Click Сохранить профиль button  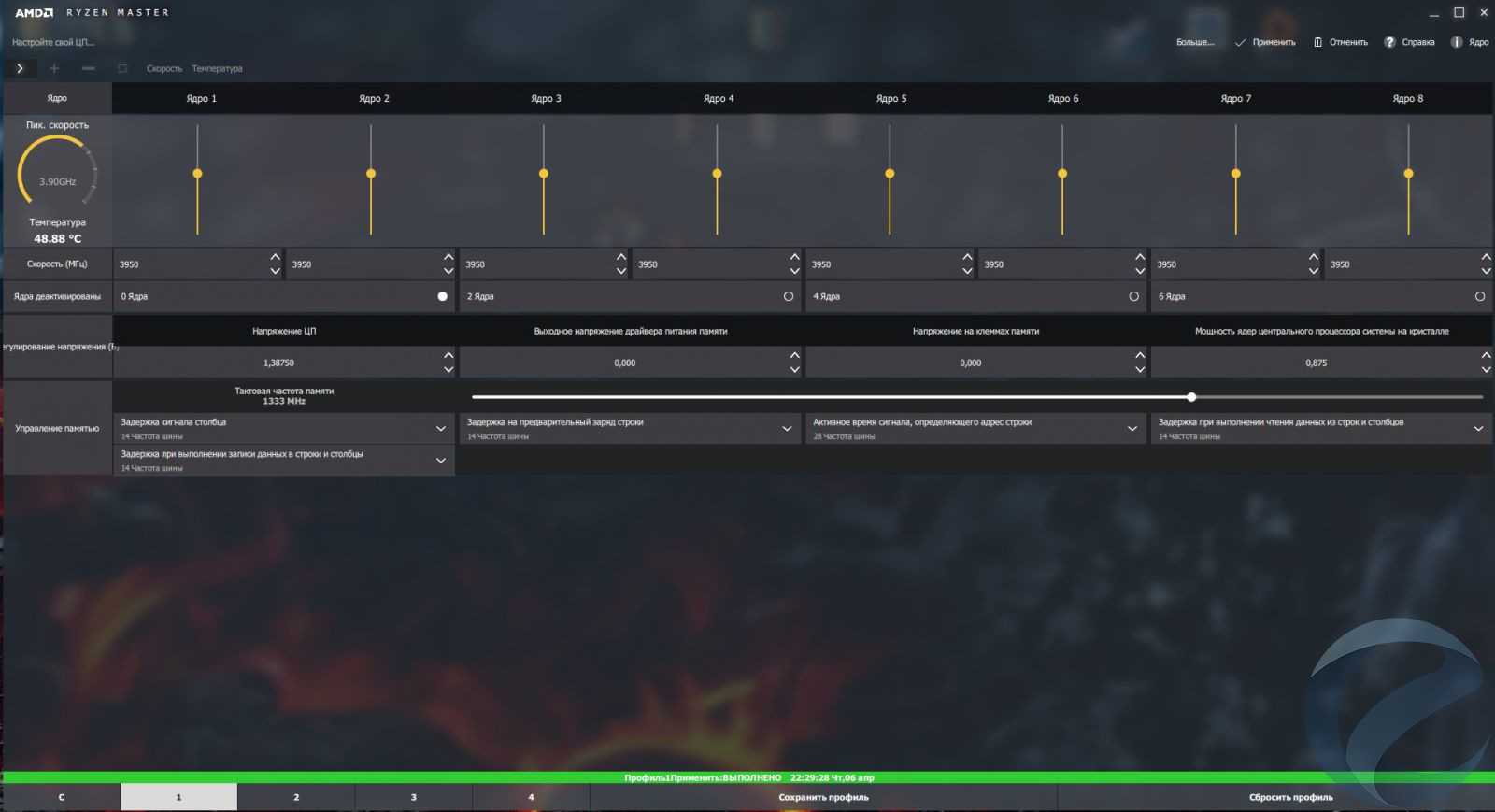pyautogui.click(x=823, y=797)
